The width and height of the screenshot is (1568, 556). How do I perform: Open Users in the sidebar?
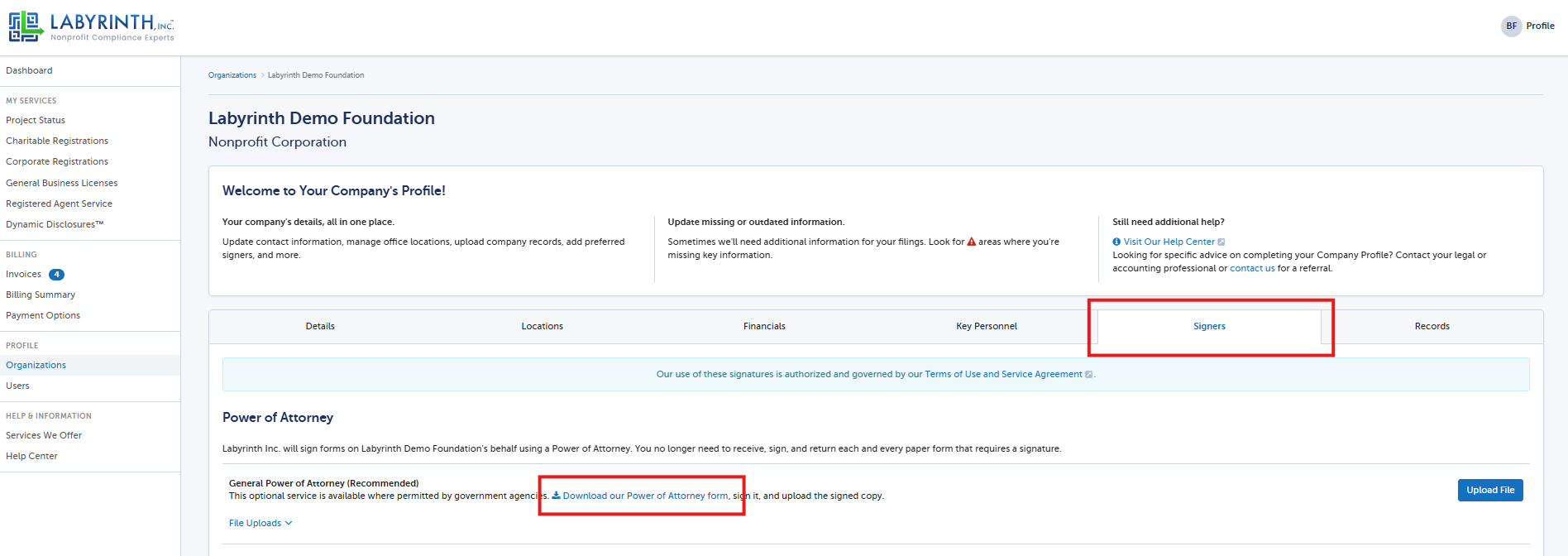pos(17,386)
